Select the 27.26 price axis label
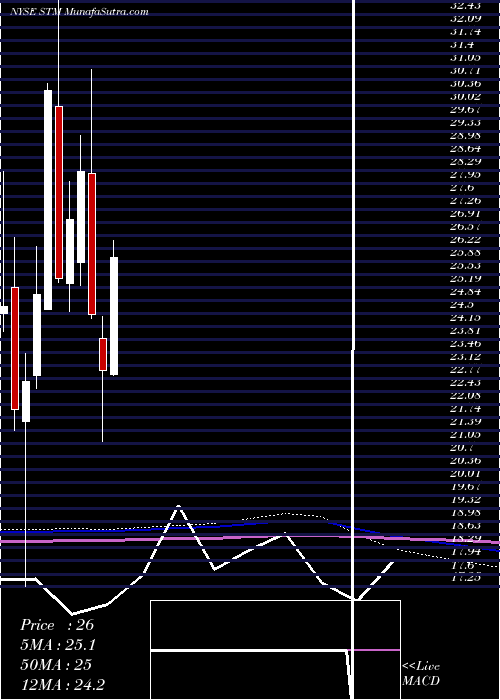This screenshot has height=700, width=500. pos(466,200)
